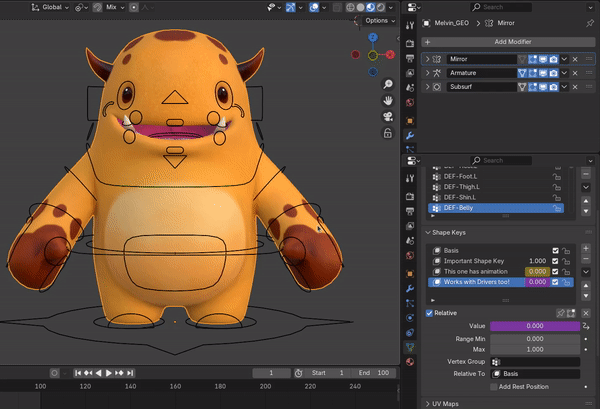Remove selected shape key with minus button
The height and width of the screenshot is (409, 600).
[586, 259]
